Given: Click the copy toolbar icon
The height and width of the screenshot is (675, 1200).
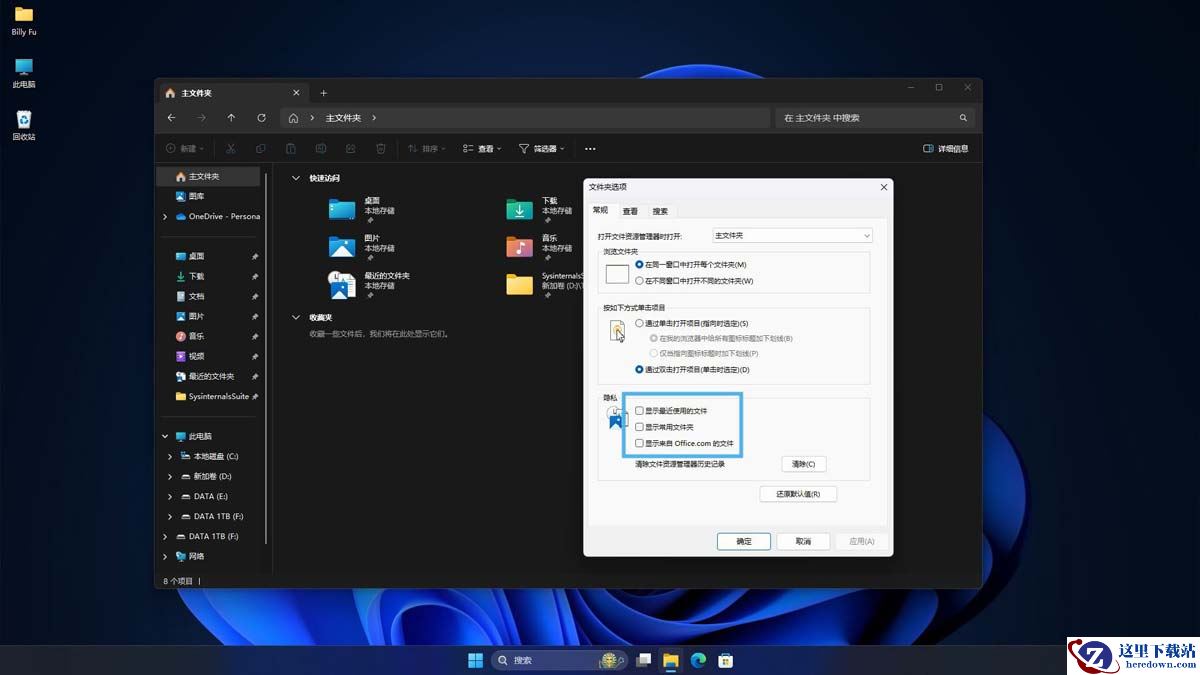Looking at the screenshot, I should (x=260, y=149).
